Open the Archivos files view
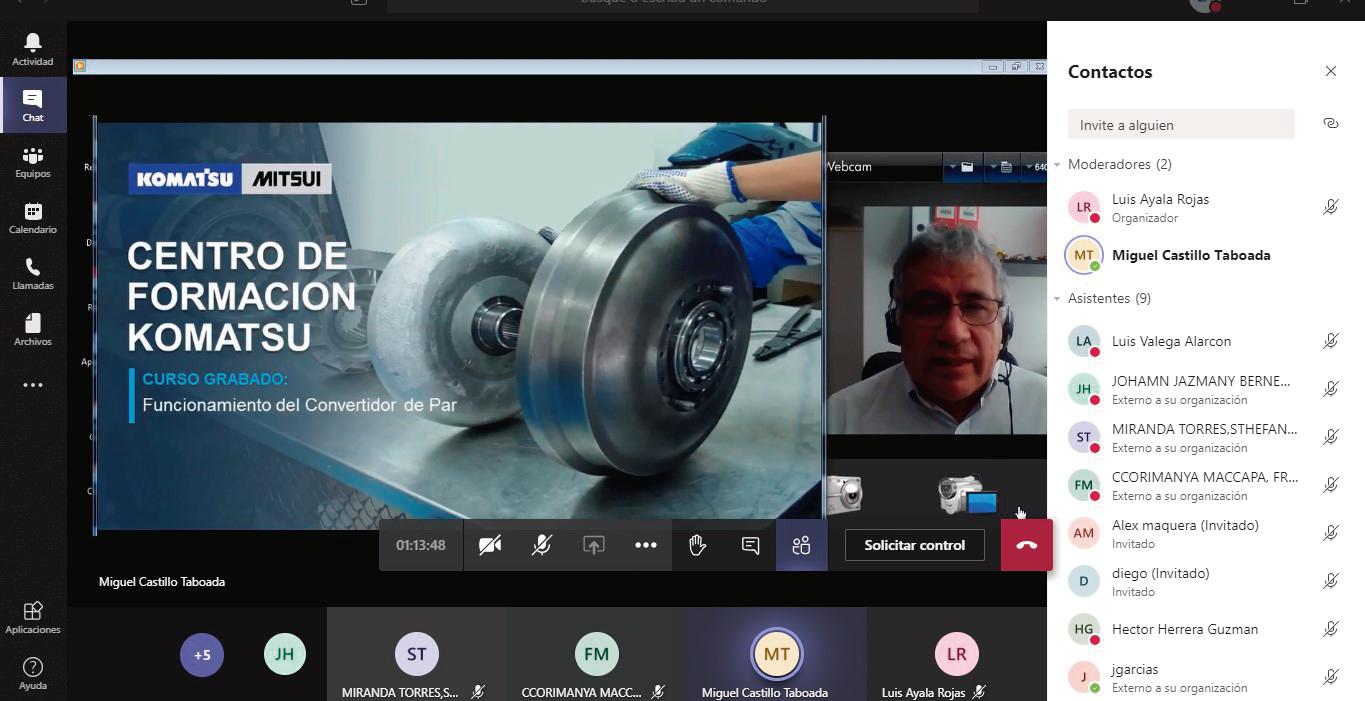The image size is (1365, 701). pos(33,329)
